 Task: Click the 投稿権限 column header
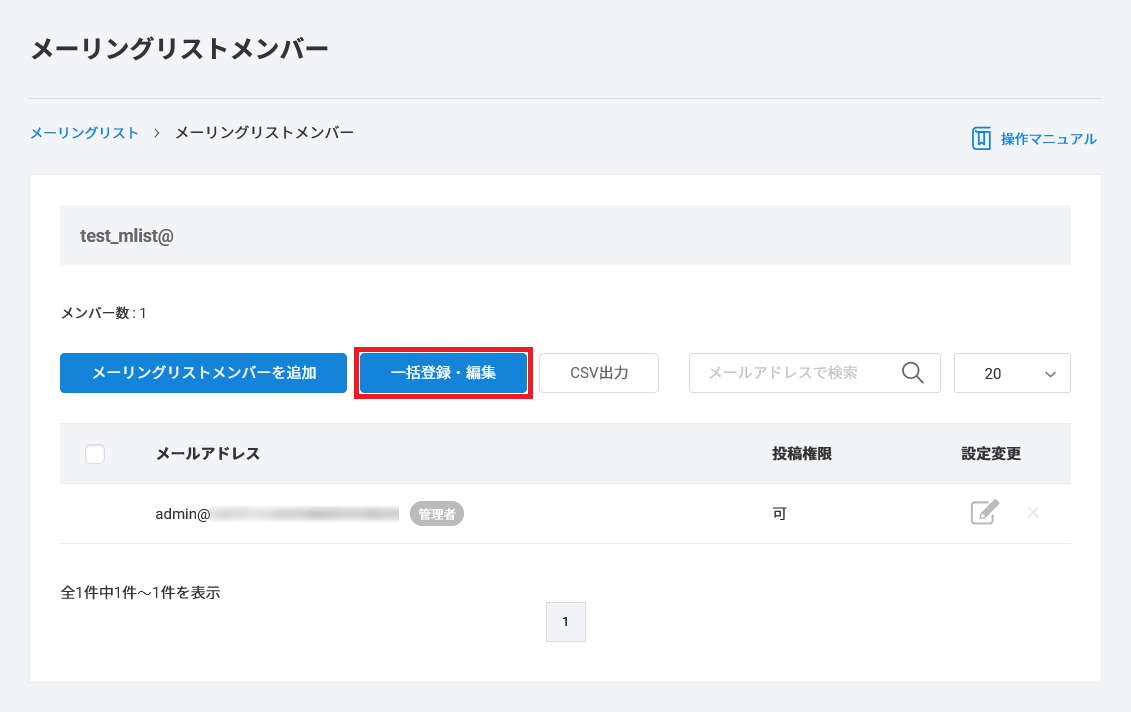pos(801,454)
